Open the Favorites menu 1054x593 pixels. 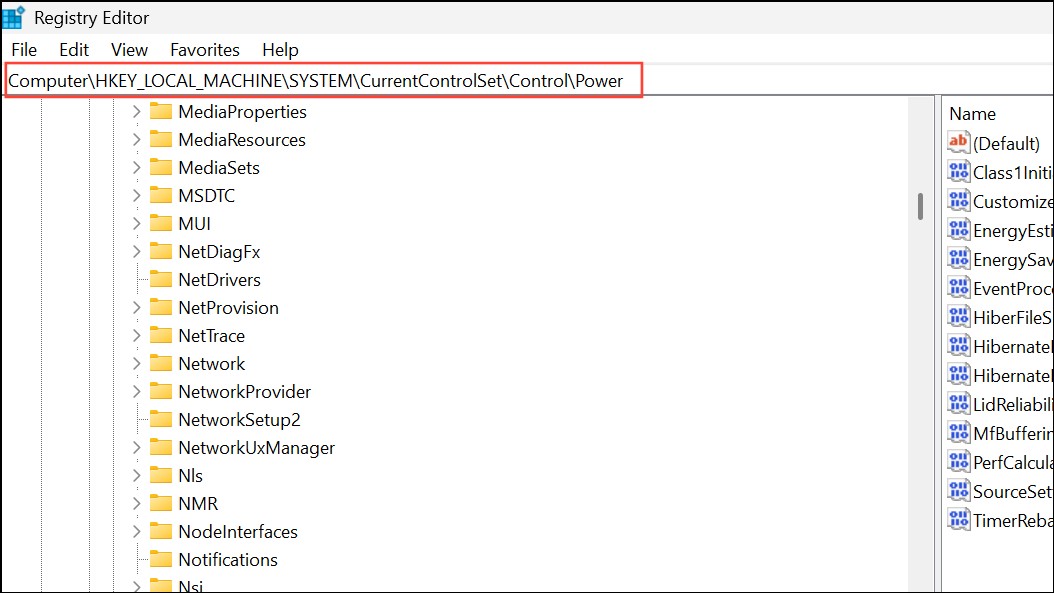(x=205, y=50)
